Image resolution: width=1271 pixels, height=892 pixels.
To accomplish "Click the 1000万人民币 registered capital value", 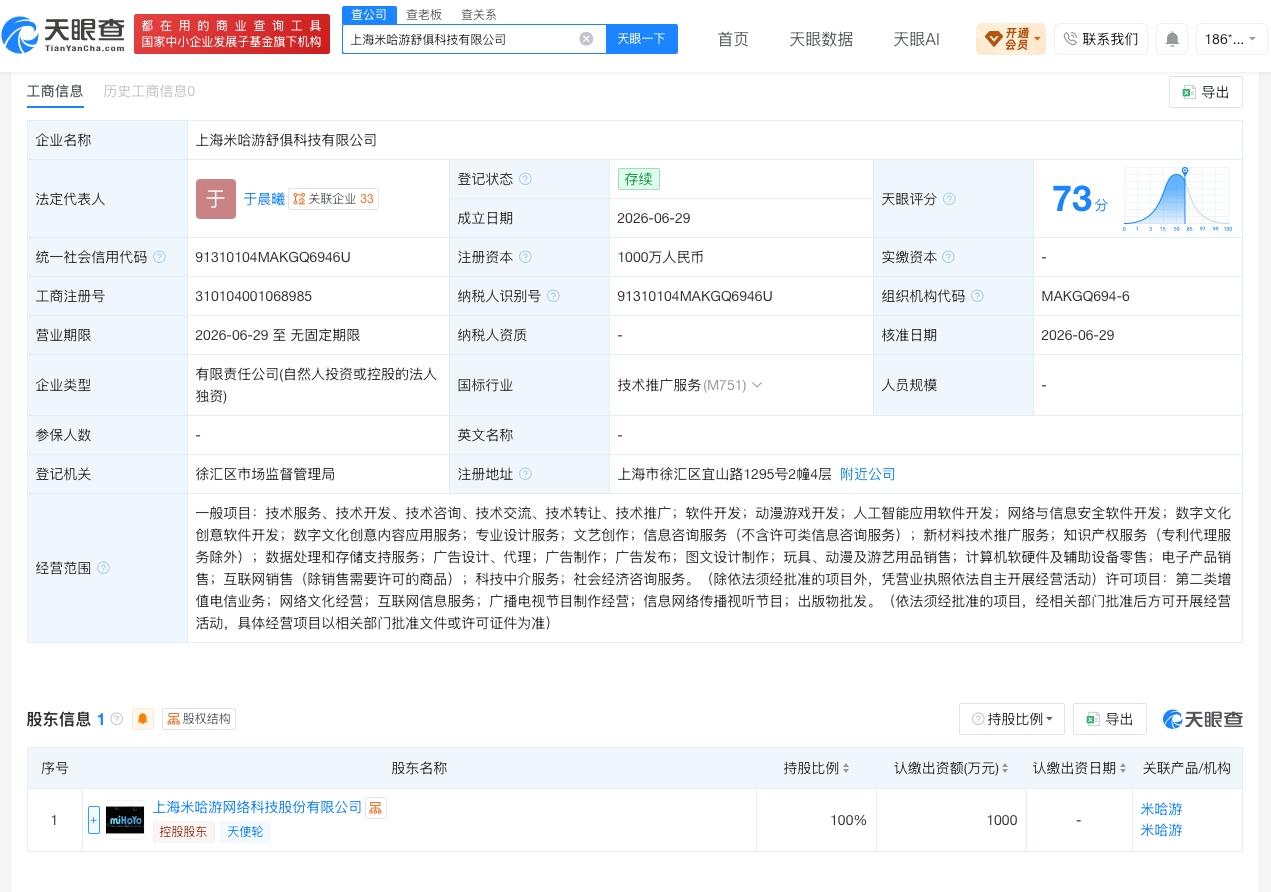I will coord(660,257).
